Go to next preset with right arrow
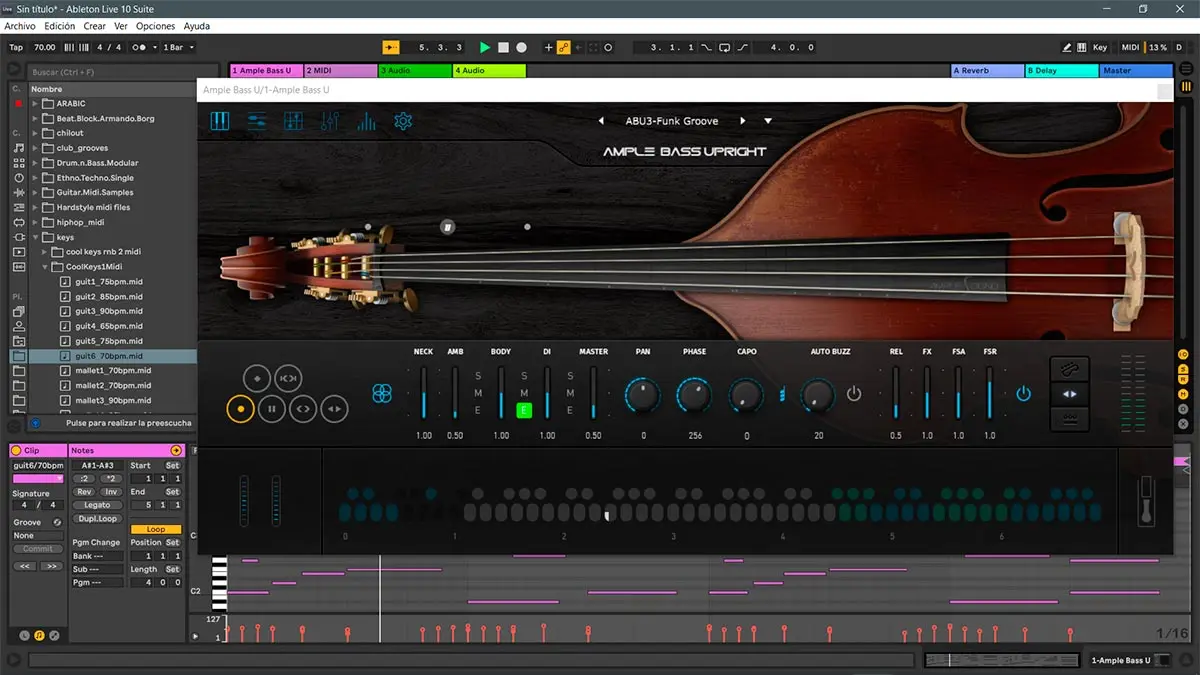The image size is (1200, 675). click(x=743, y=121)
